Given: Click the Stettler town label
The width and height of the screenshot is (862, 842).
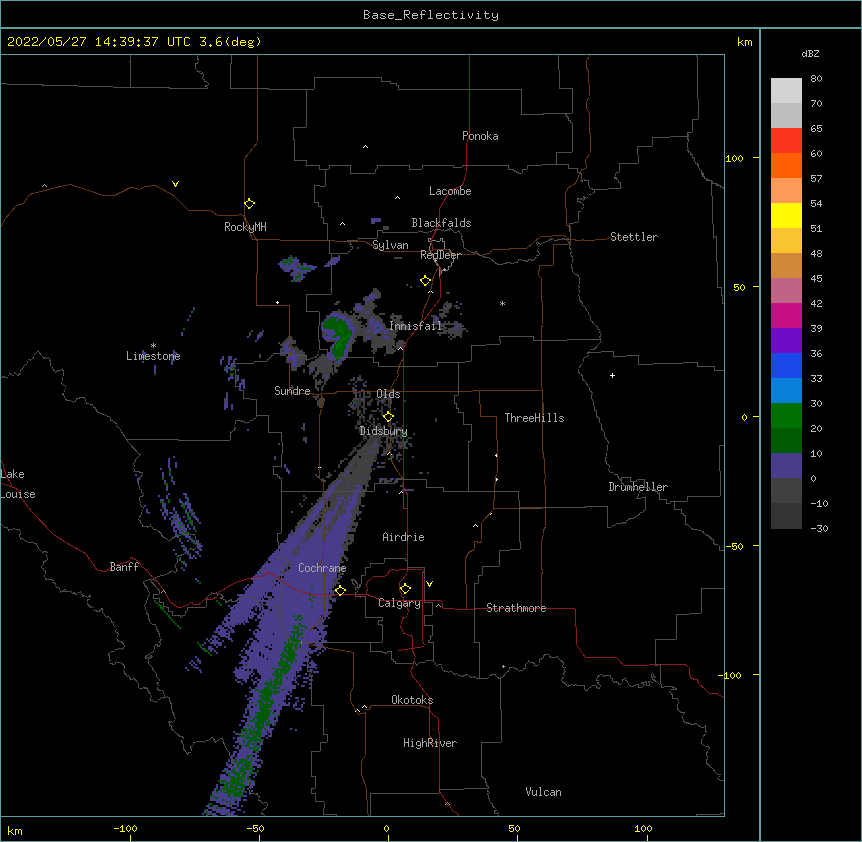Looking at the screenshot, I should point(634,237).
